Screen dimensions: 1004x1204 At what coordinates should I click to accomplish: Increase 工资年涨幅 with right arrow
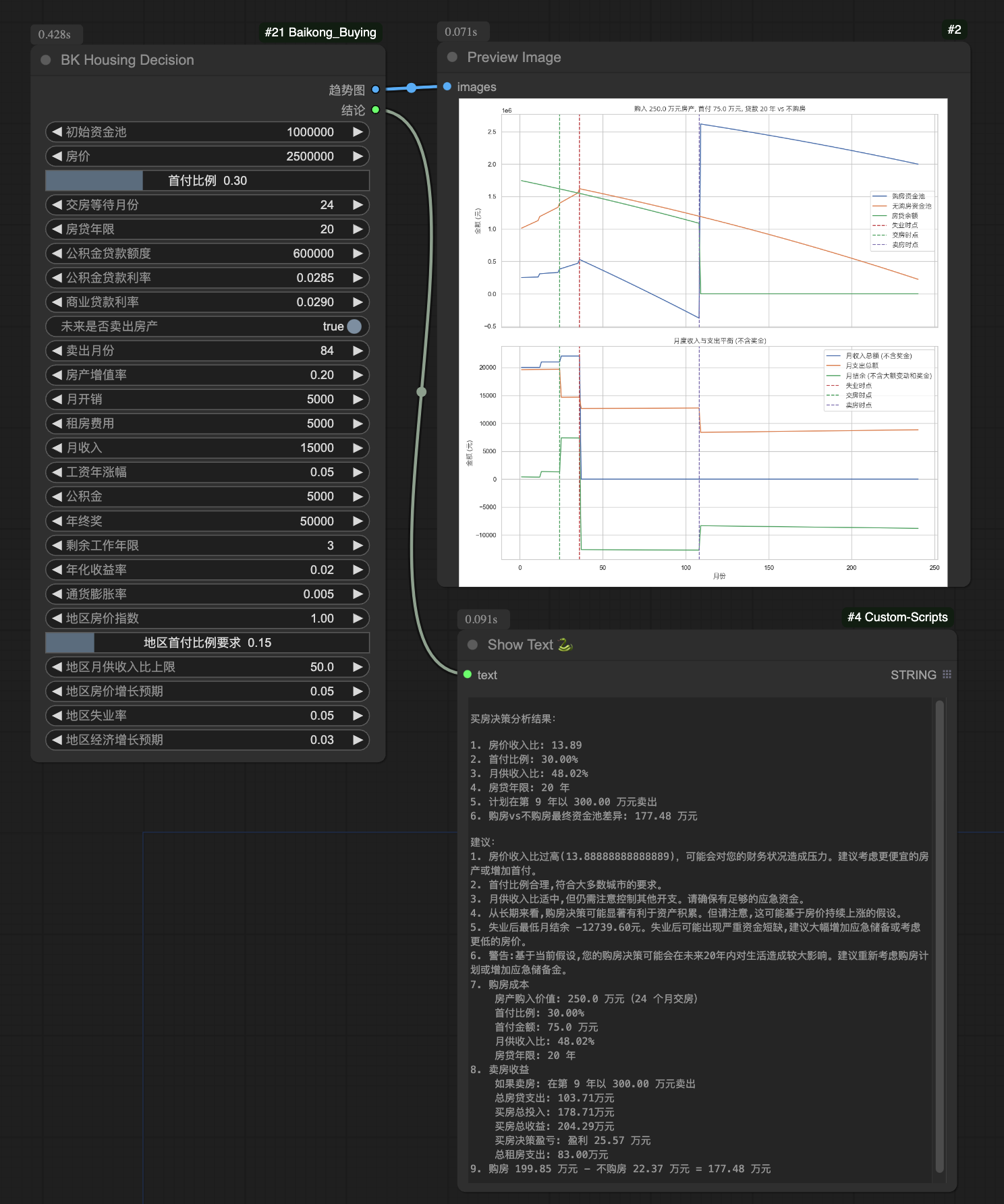click(x=358, y=472)
